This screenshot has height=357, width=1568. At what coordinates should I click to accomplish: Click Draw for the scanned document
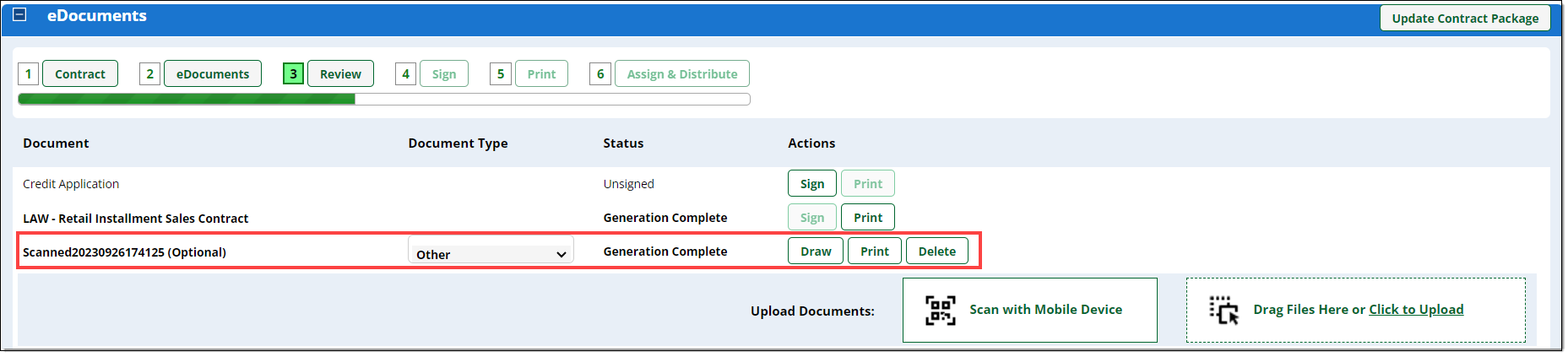pyautogui.click(x=816, y=251)
